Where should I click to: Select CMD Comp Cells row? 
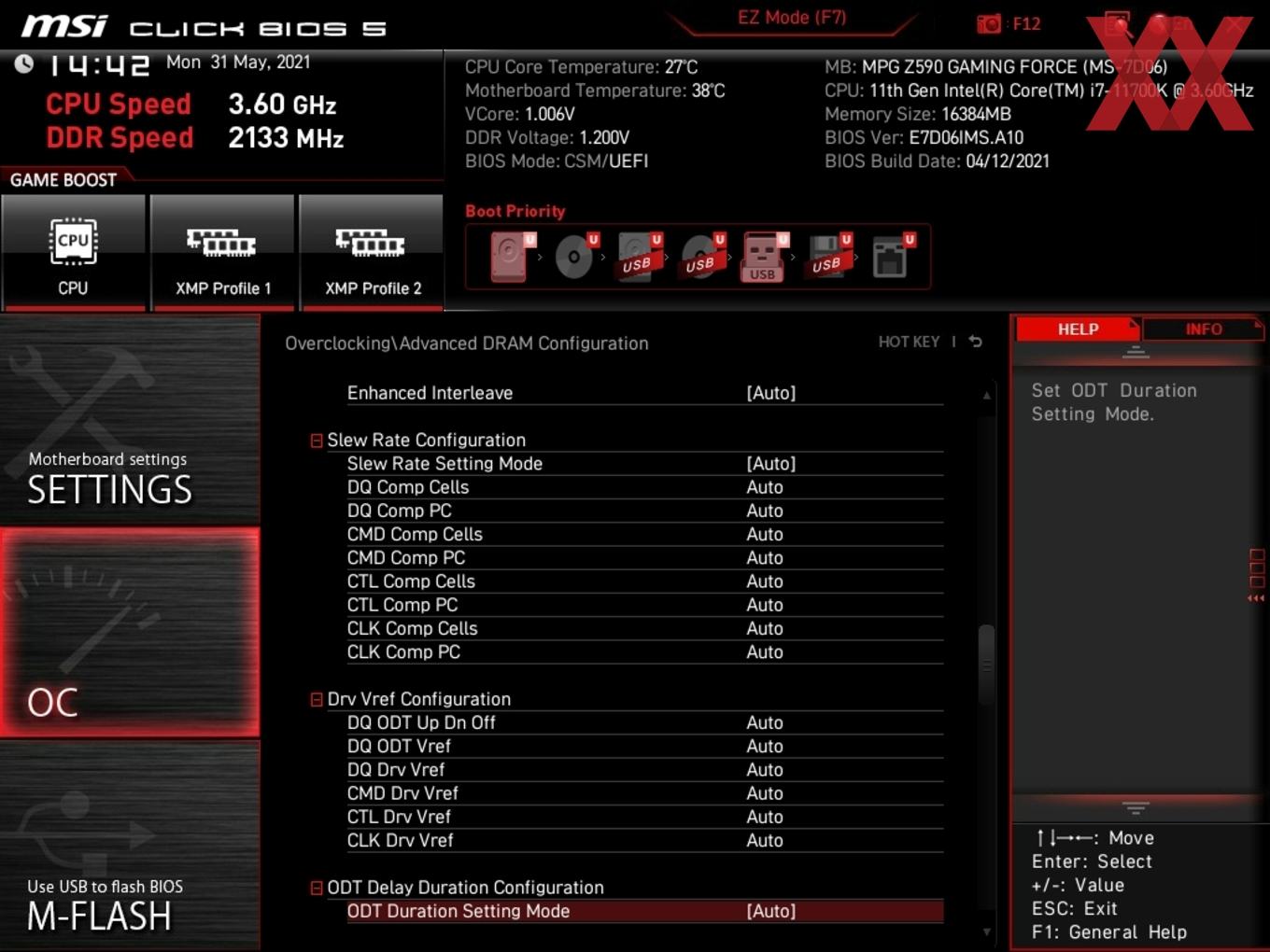644,535
